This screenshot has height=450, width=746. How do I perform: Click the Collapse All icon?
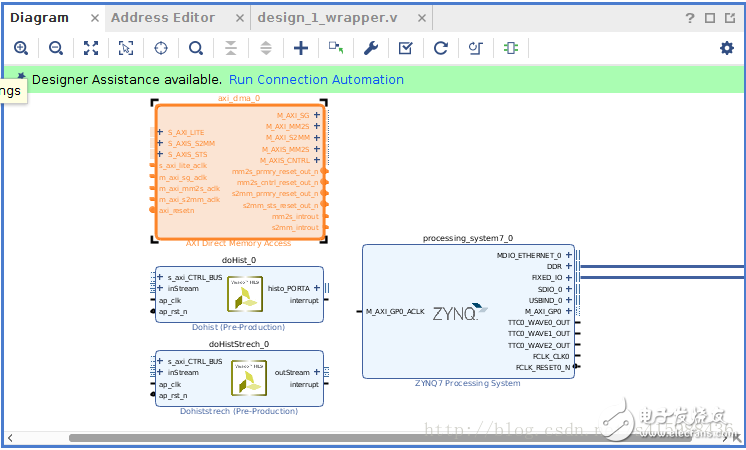point(231,48)
